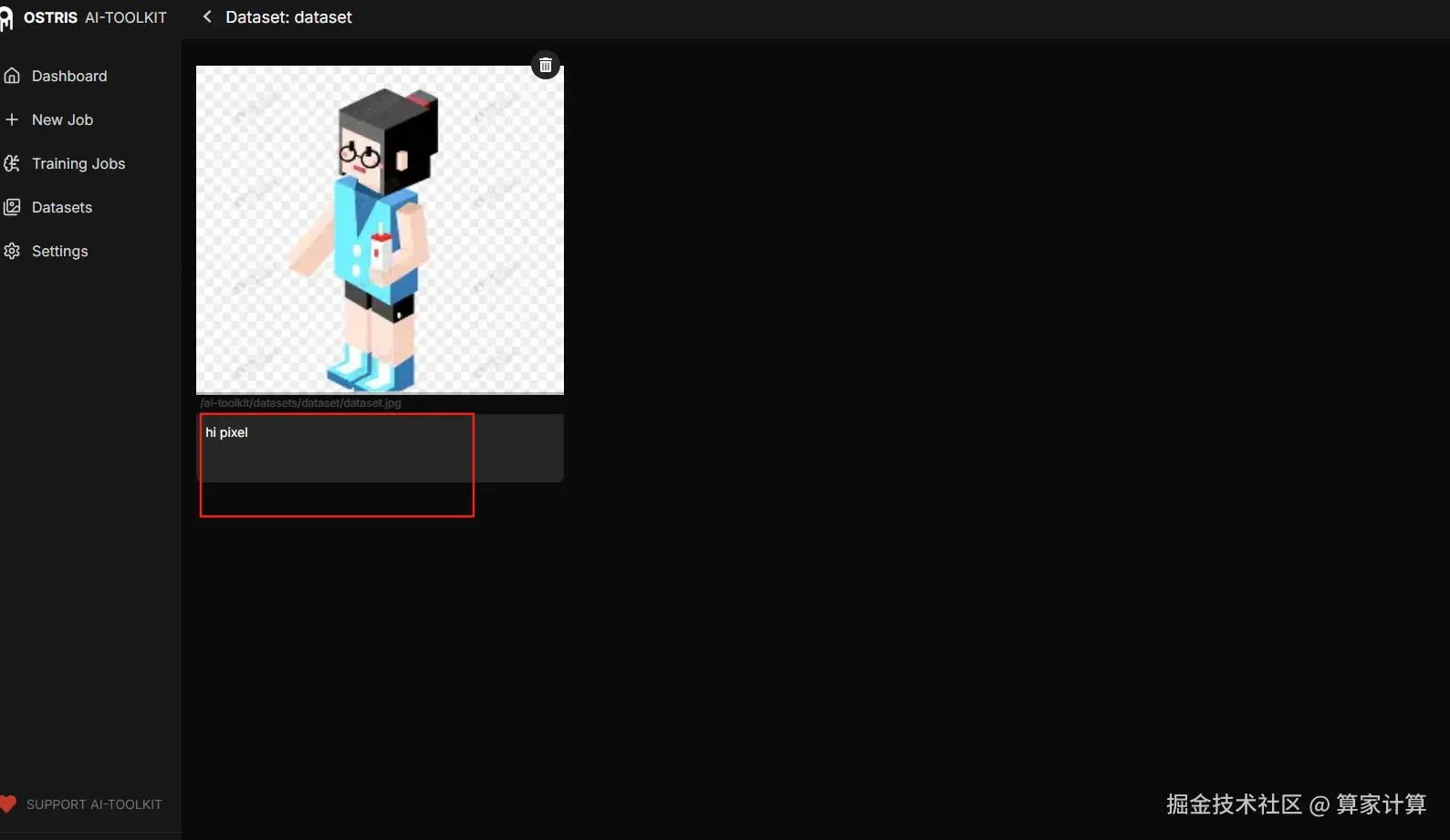
Task: Open the New Job page
Action: point(62,119)
